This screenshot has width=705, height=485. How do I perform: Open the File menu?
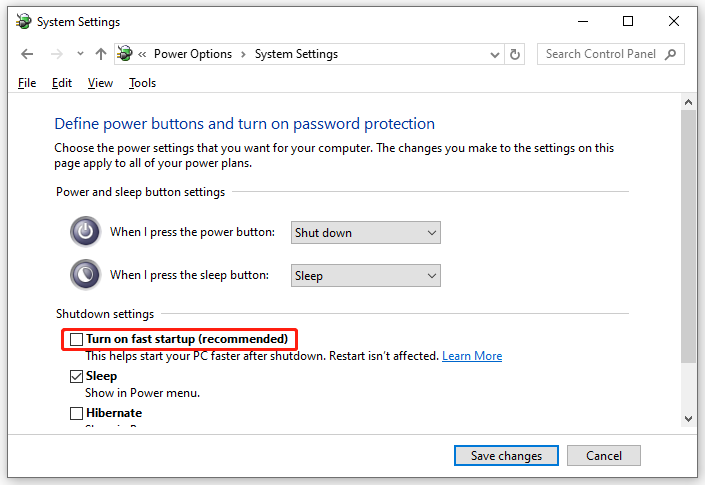tap(27, 83)
